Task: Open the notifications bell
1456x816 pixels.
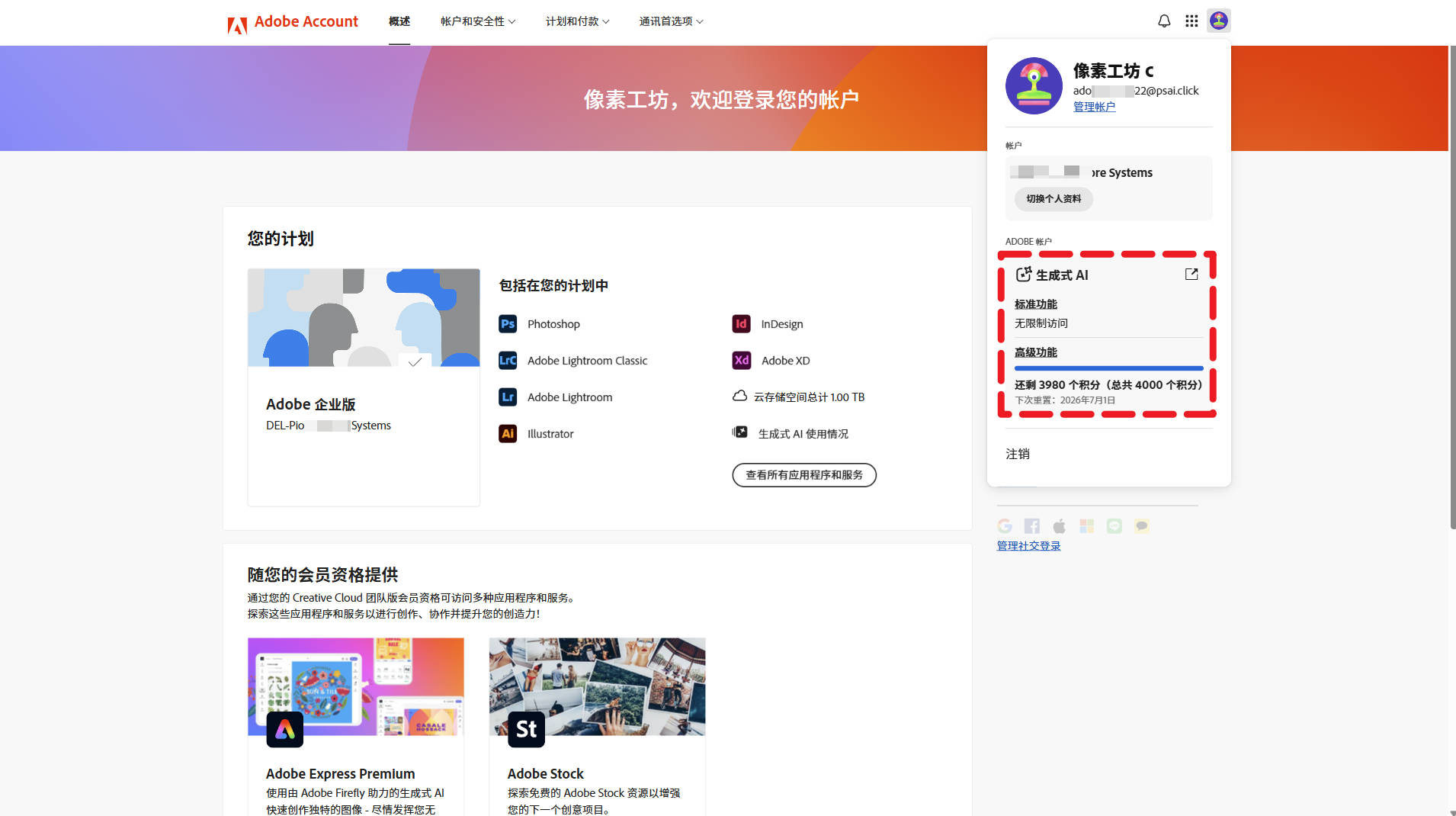Action: pyautogui.click(x=1164, y=21)
